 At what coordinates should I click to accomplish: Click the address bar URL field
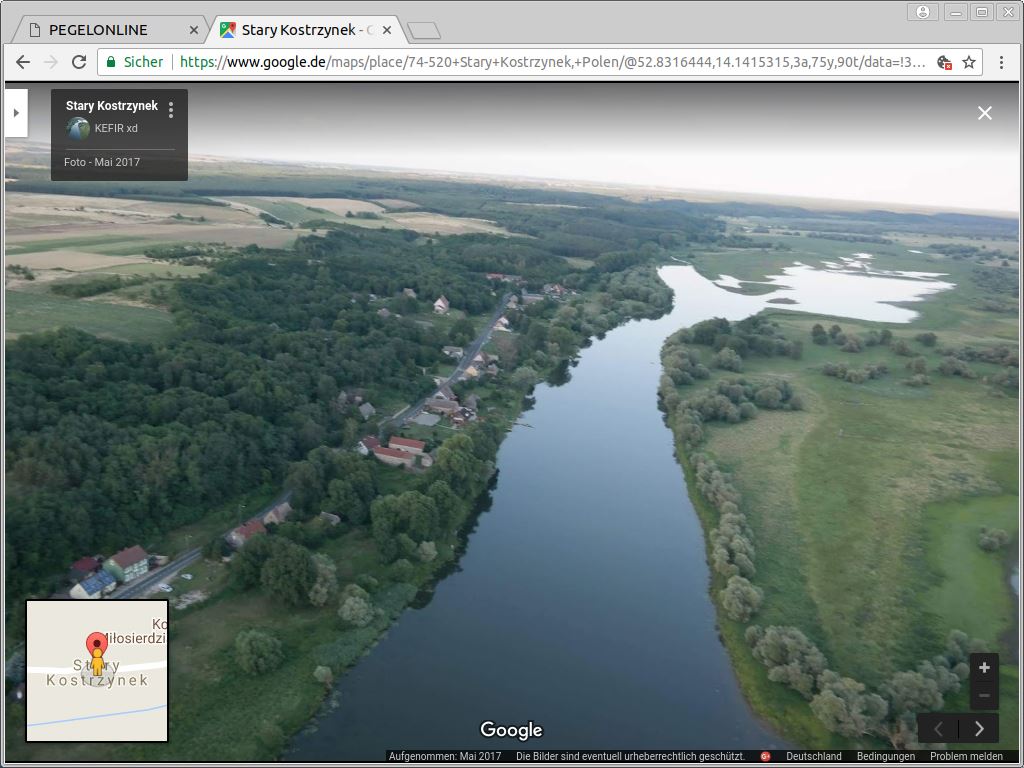[x=550, y=62]
